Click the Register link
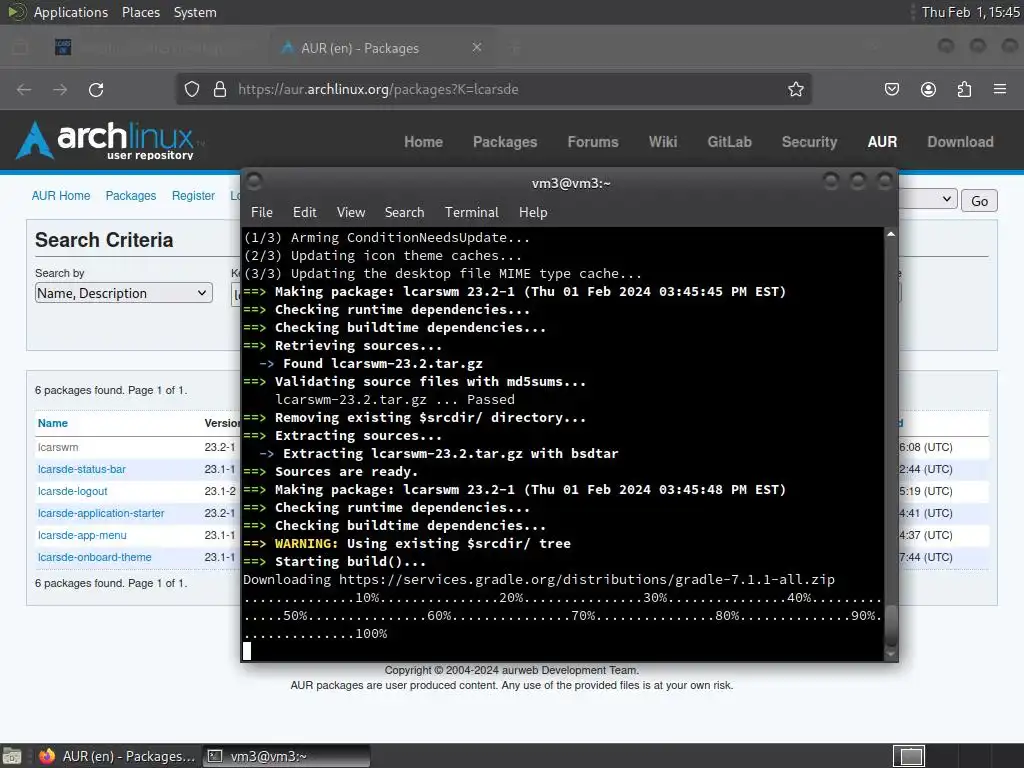This screenshot has width=1024, height=768. 193,196
